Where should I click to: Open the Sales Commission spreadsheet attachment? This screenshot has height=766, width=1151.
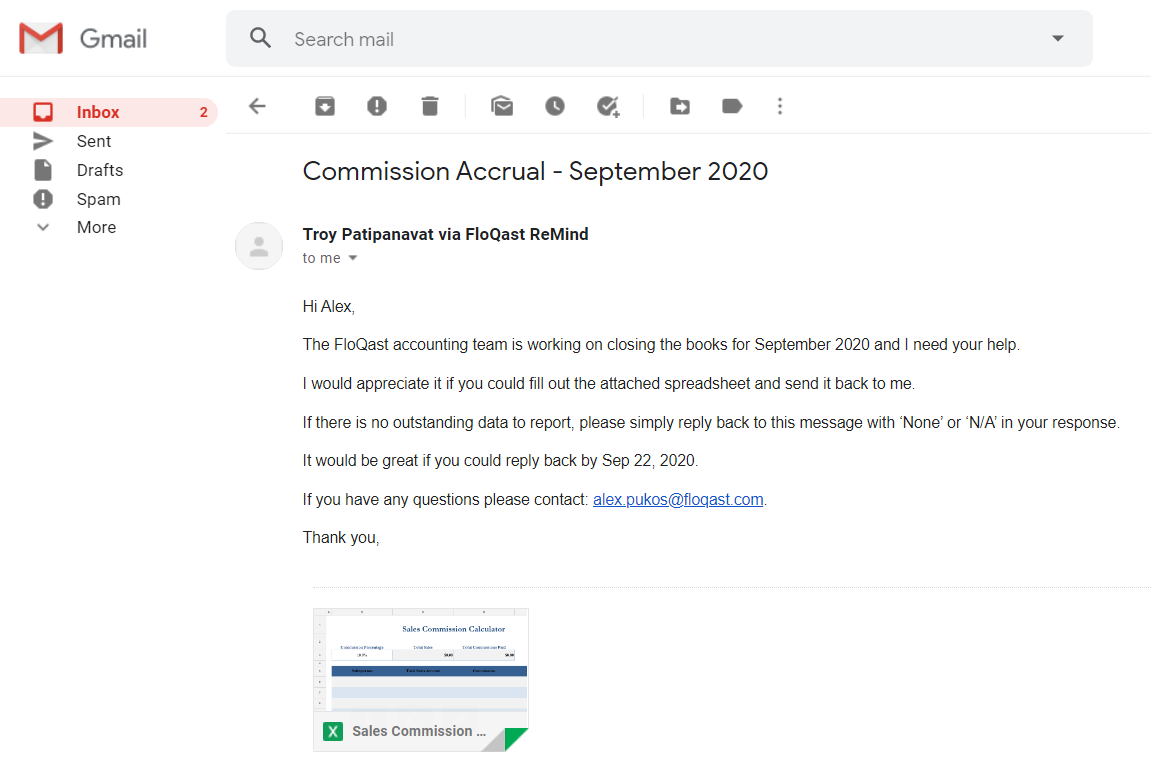click(x=420, y=679)
